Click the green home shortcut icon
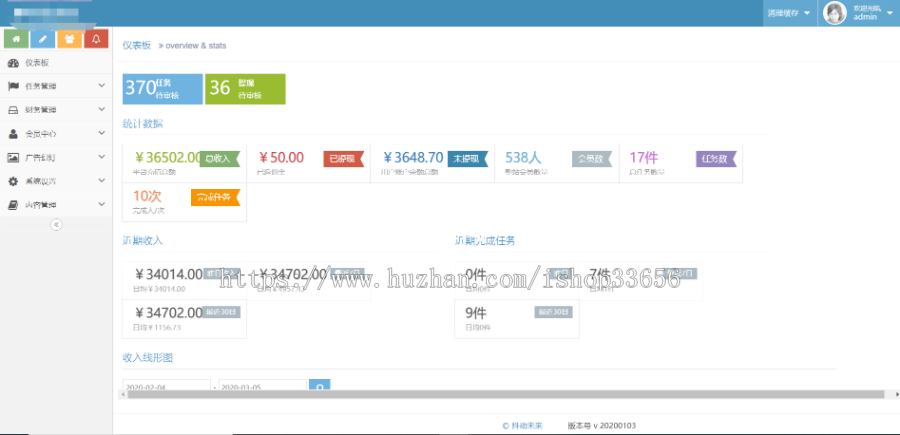Viewport: 900px width, 435px height. [16, 39]
